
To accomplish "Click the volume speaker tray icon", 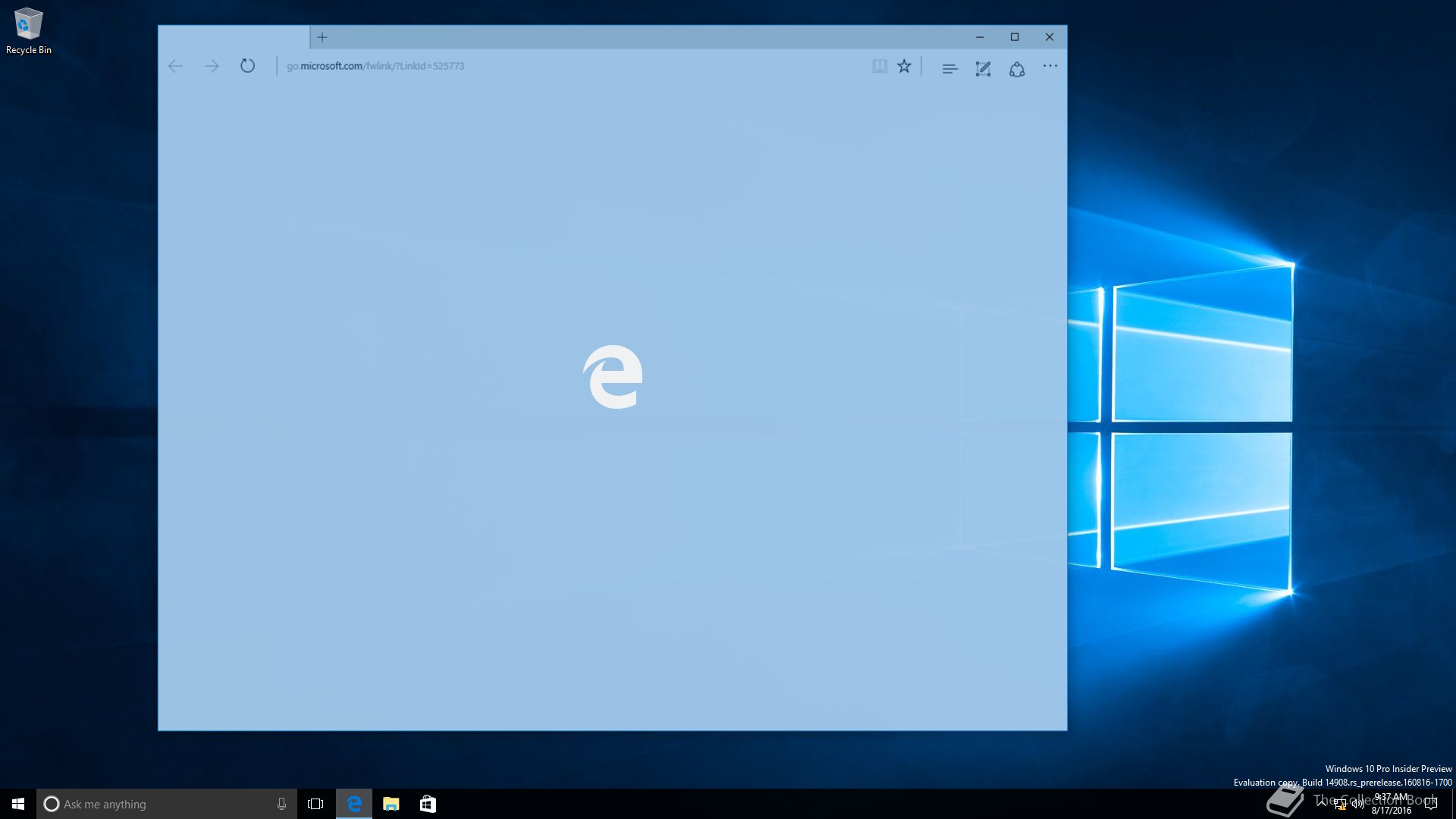I will [1358, 805].
